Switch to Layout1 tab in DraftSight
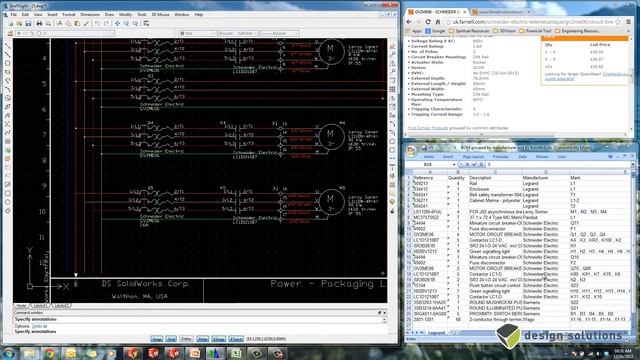Viewport: 640px width, 360px height. point(40,305)
